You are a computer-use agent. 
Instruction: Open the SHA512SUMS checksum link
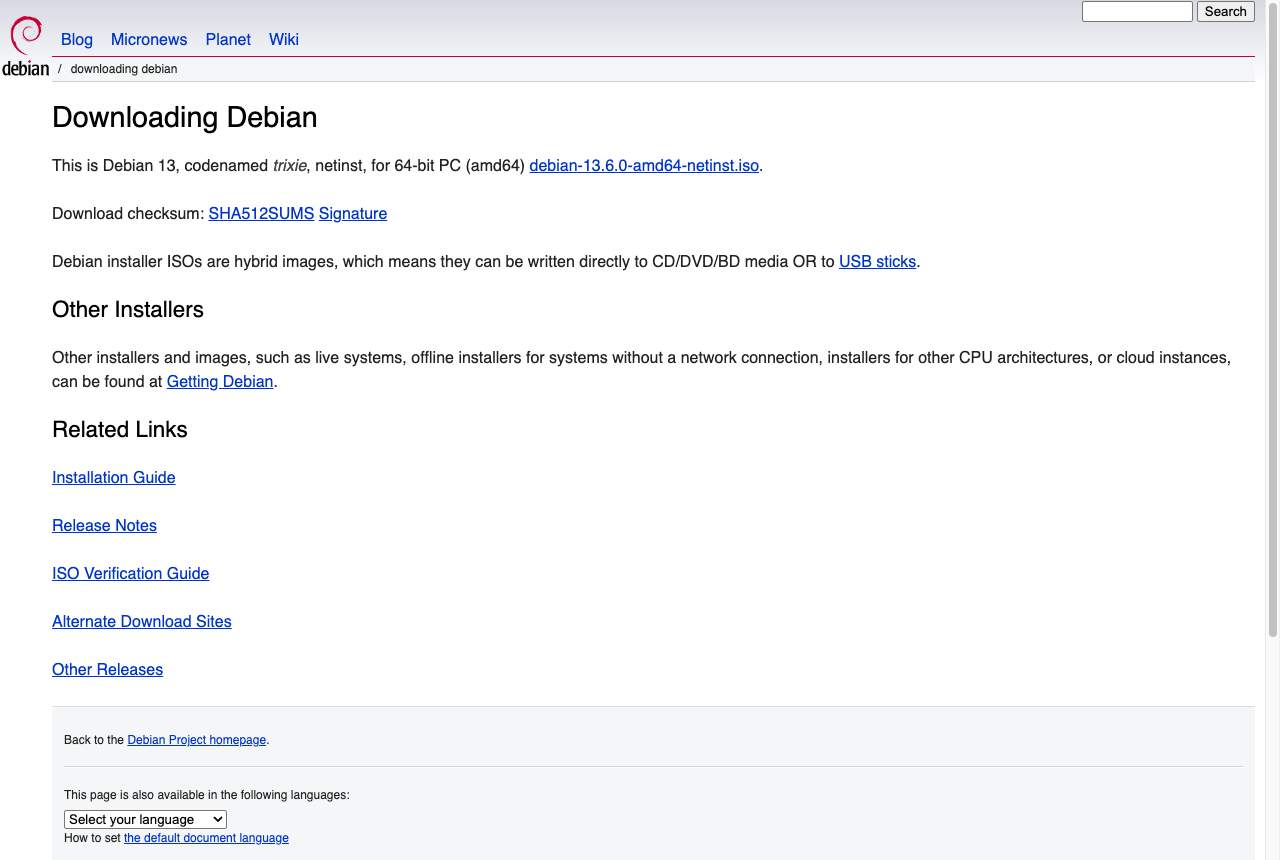(x=261, y=213)
